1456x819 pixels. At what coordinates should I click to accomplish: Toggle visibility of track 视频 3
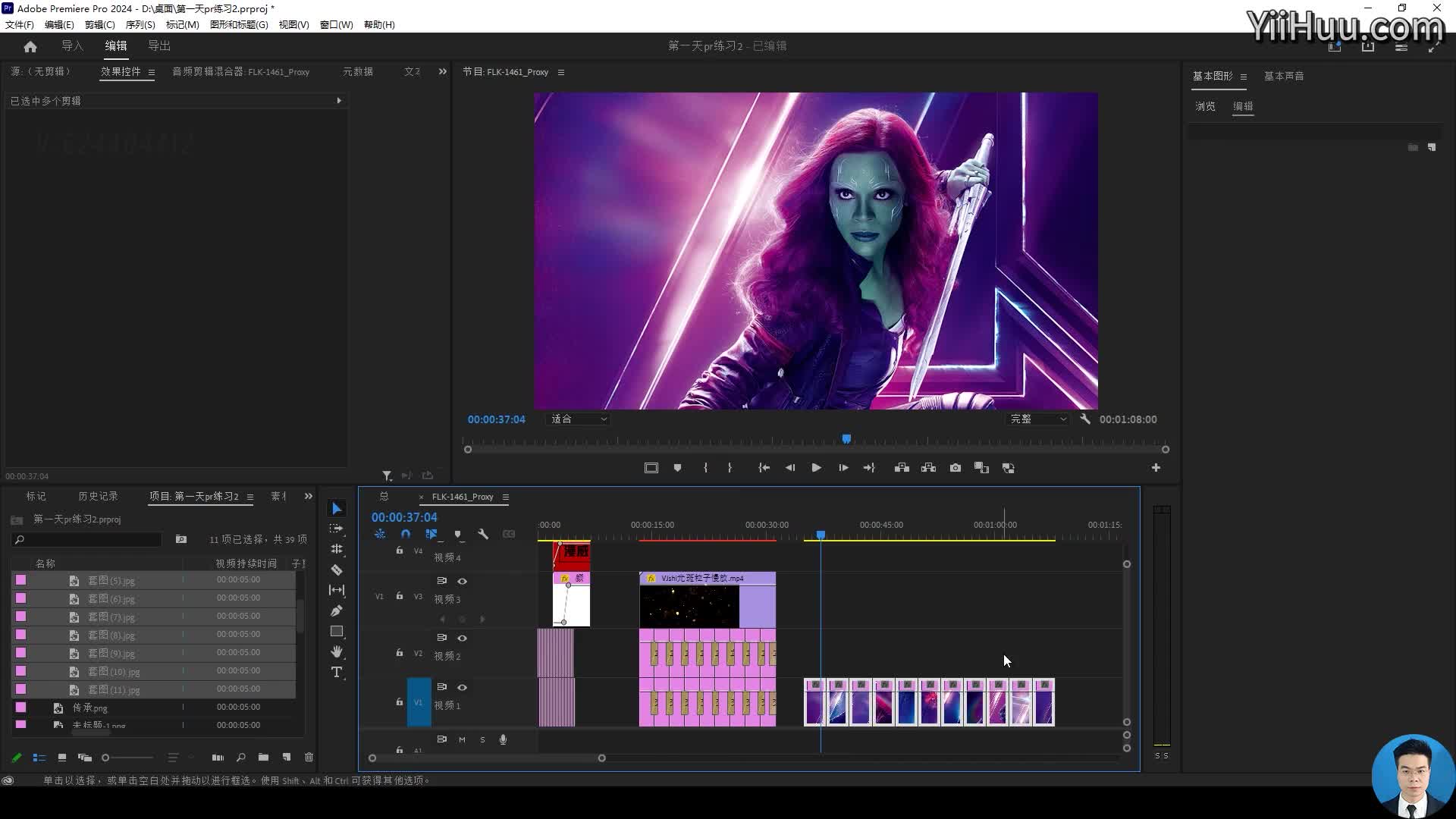click(462, 581)
